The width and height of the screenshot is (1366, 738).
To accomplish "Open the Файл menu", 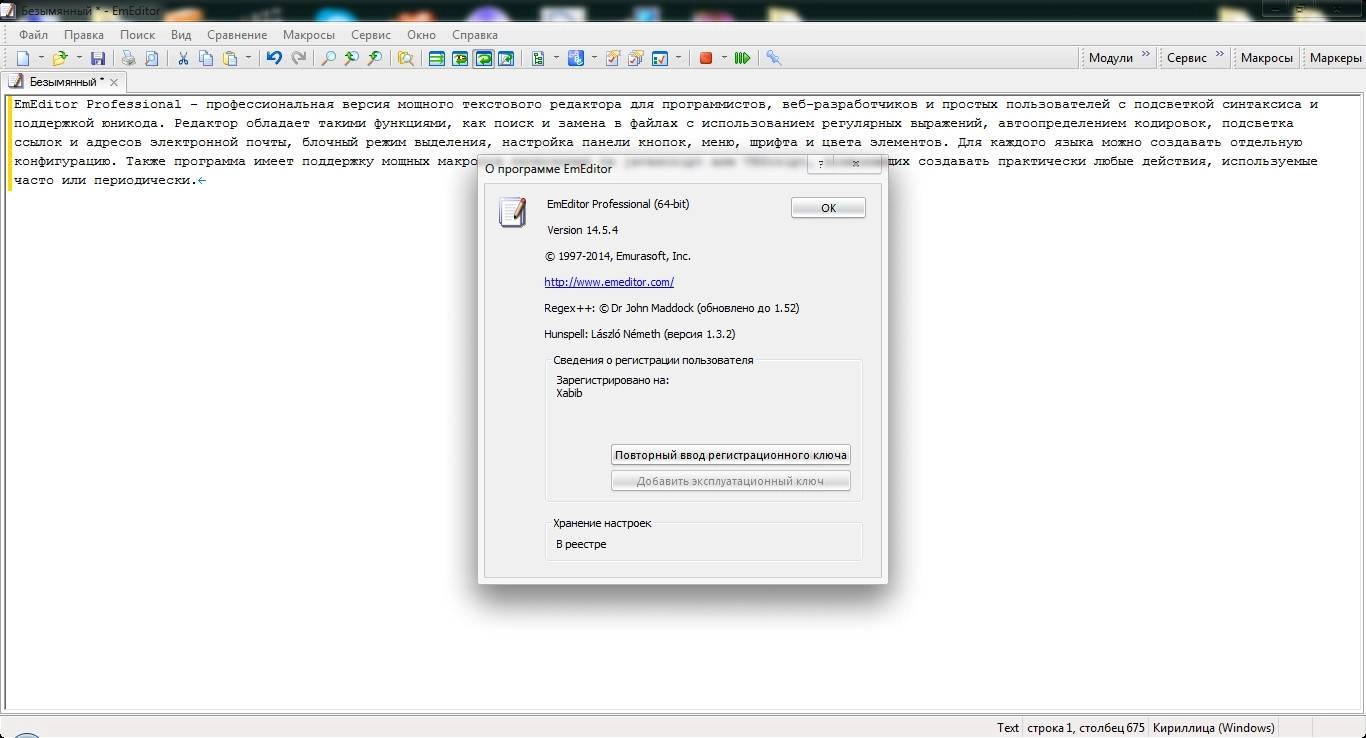I will point(33,34).
